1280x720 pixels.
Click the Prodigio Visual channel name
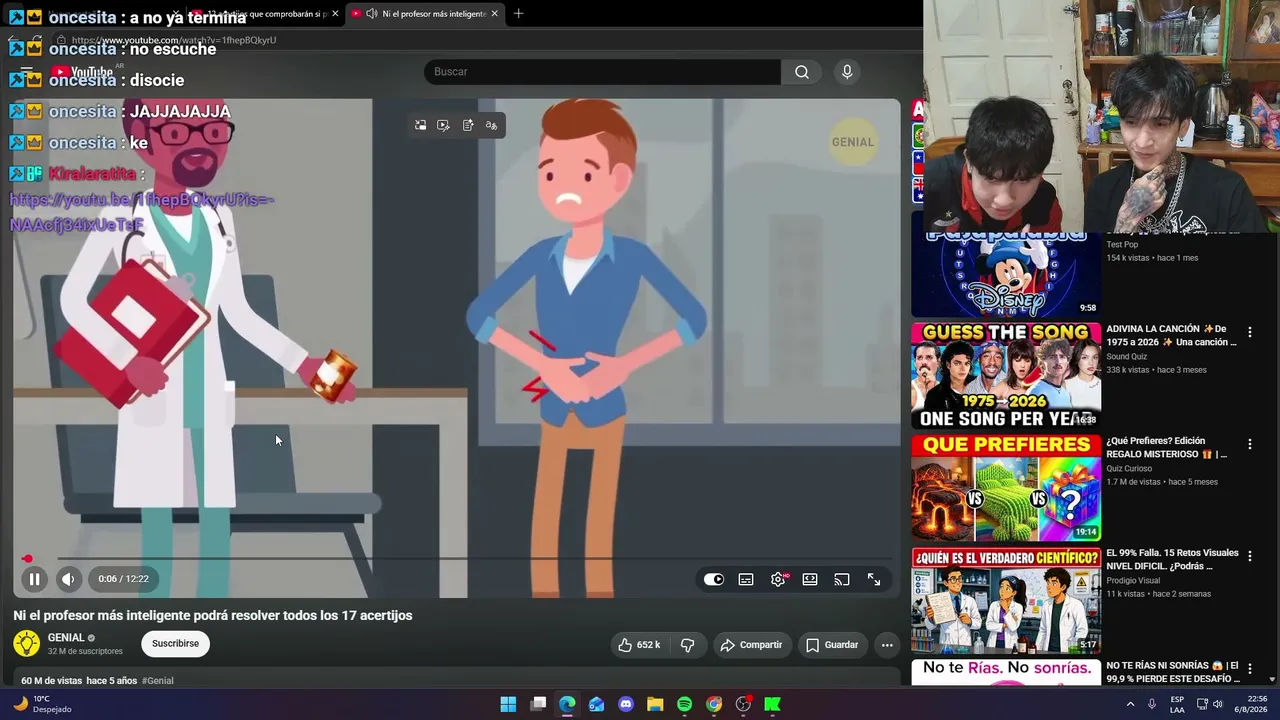coord(1133,581)
